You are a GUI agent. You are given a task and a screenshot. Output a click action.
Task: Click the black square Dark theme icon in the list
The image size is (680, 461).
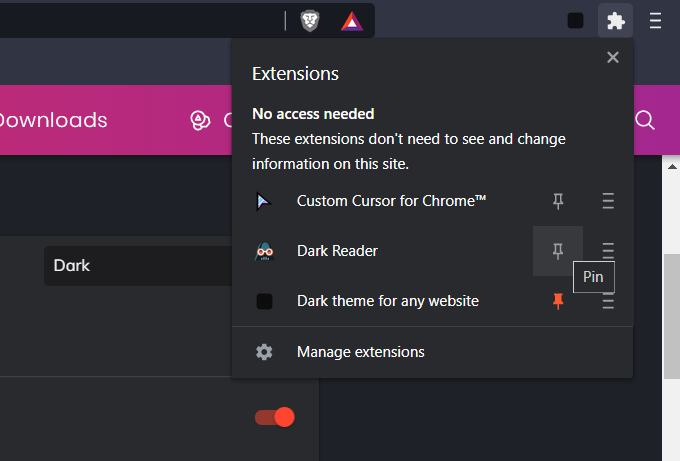pyautogui.click(x=264, y=301)
